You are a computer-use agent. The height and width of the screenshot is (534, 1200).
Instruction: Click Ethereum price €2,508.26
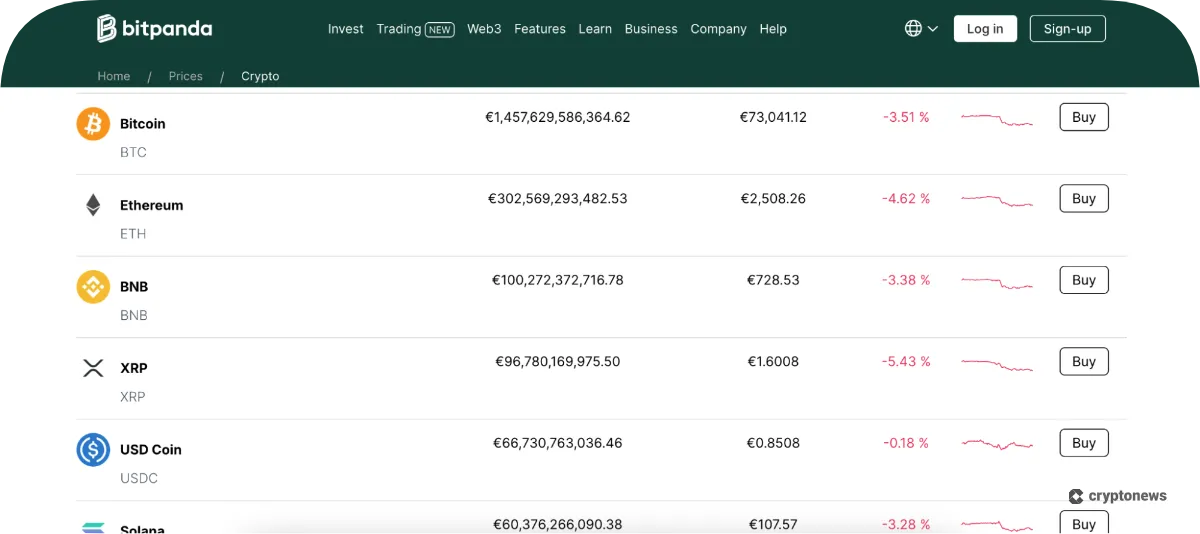773,198
